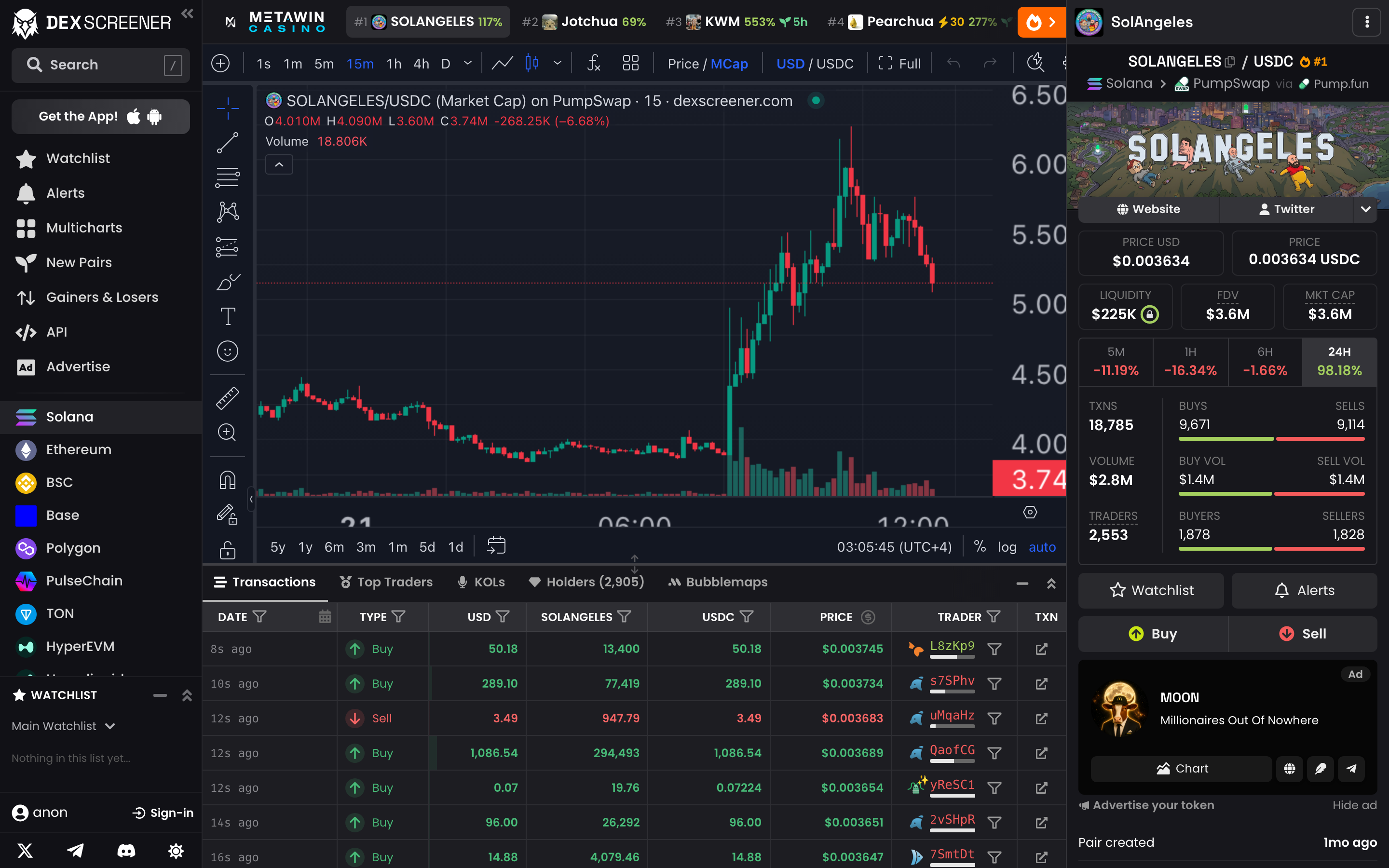Viewport: 1389px width, 868px height.
Task: Open the emoji icons tool
Action: [x=227, y=351]
